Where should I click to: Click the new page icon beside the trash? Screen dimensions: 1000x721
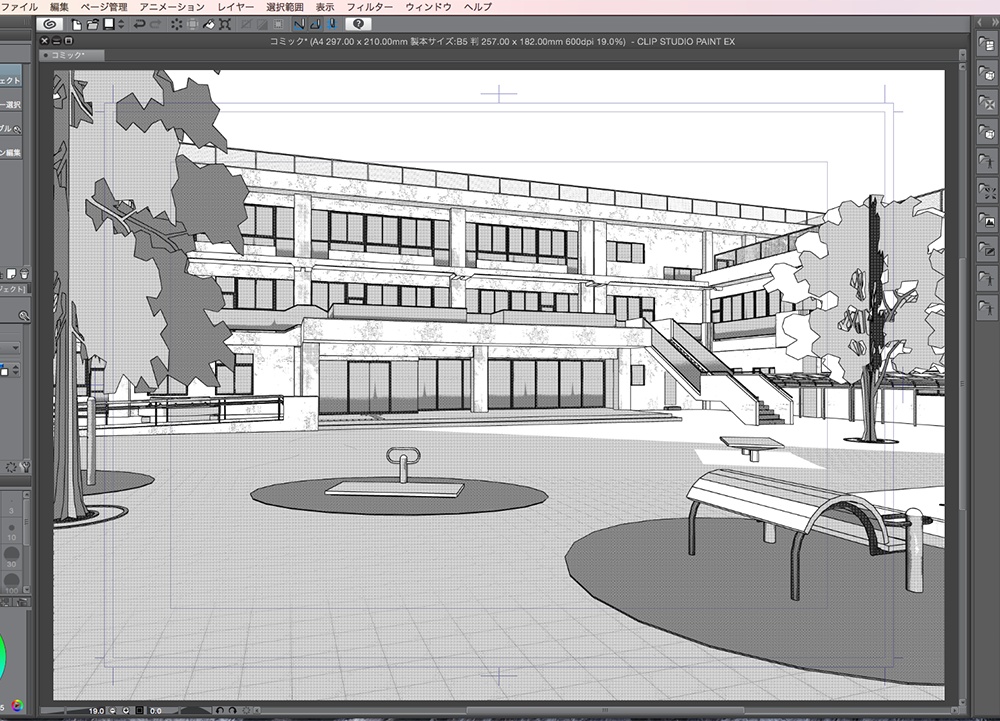[x=11, y=274]
